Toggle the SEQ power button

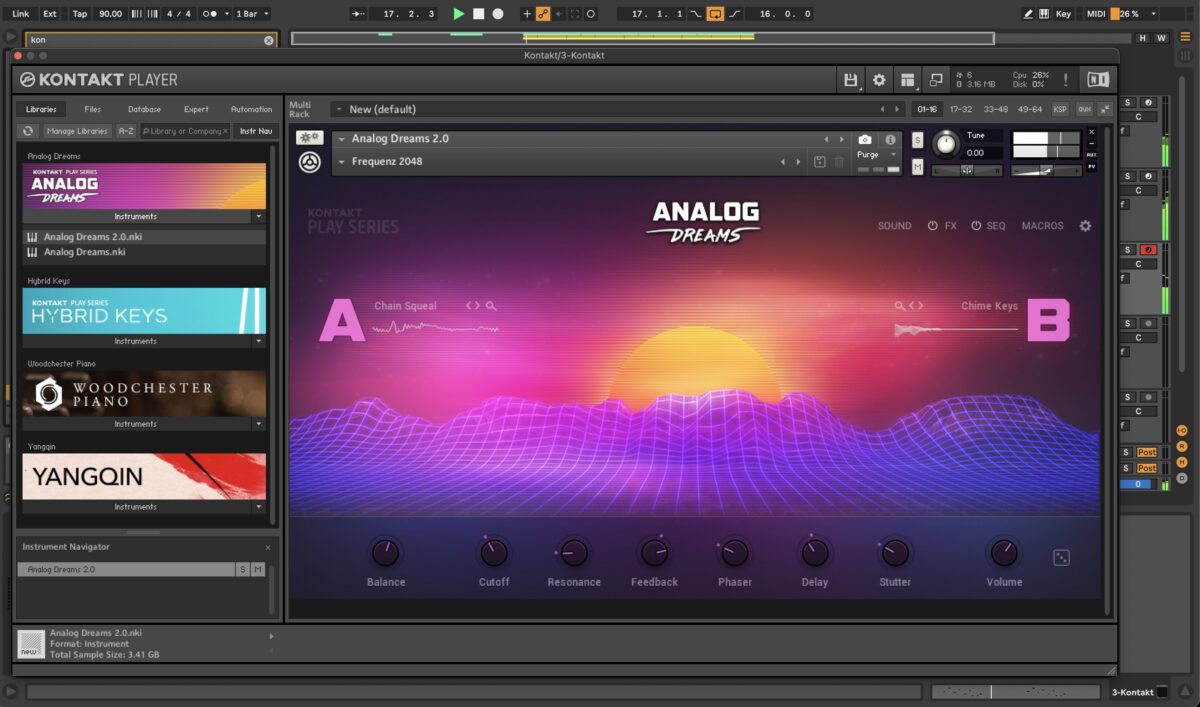click(x=976, y=226)
